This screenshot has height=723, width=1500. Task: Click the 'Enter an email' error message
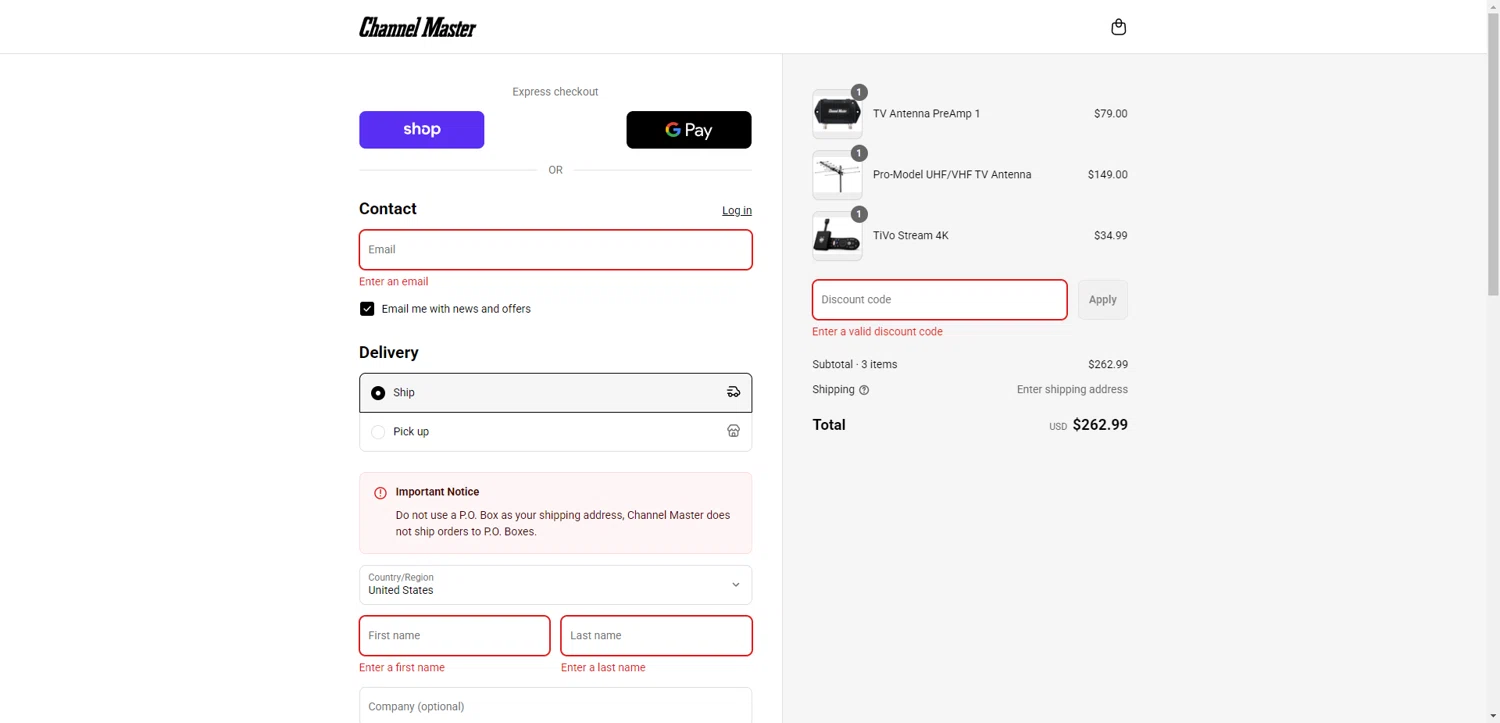coord(393,282)
